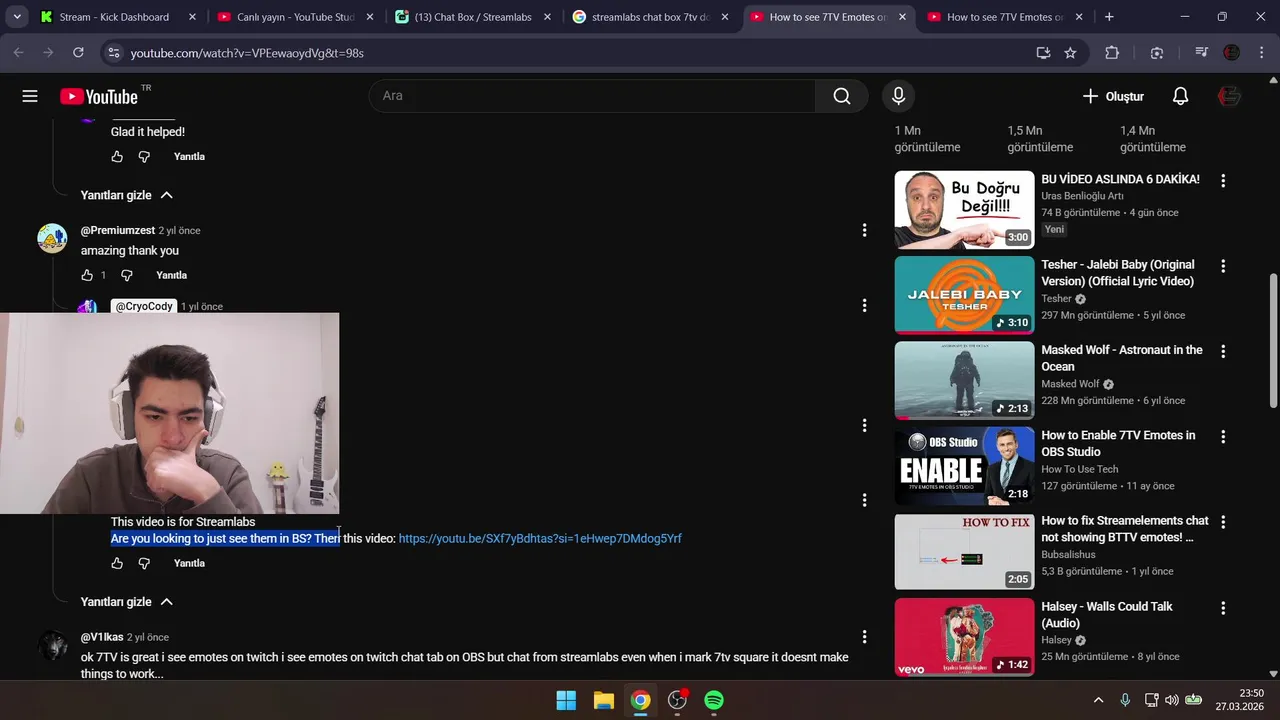Open File Explorer from the taskbar
The image size is (1280, 720).
603,700
